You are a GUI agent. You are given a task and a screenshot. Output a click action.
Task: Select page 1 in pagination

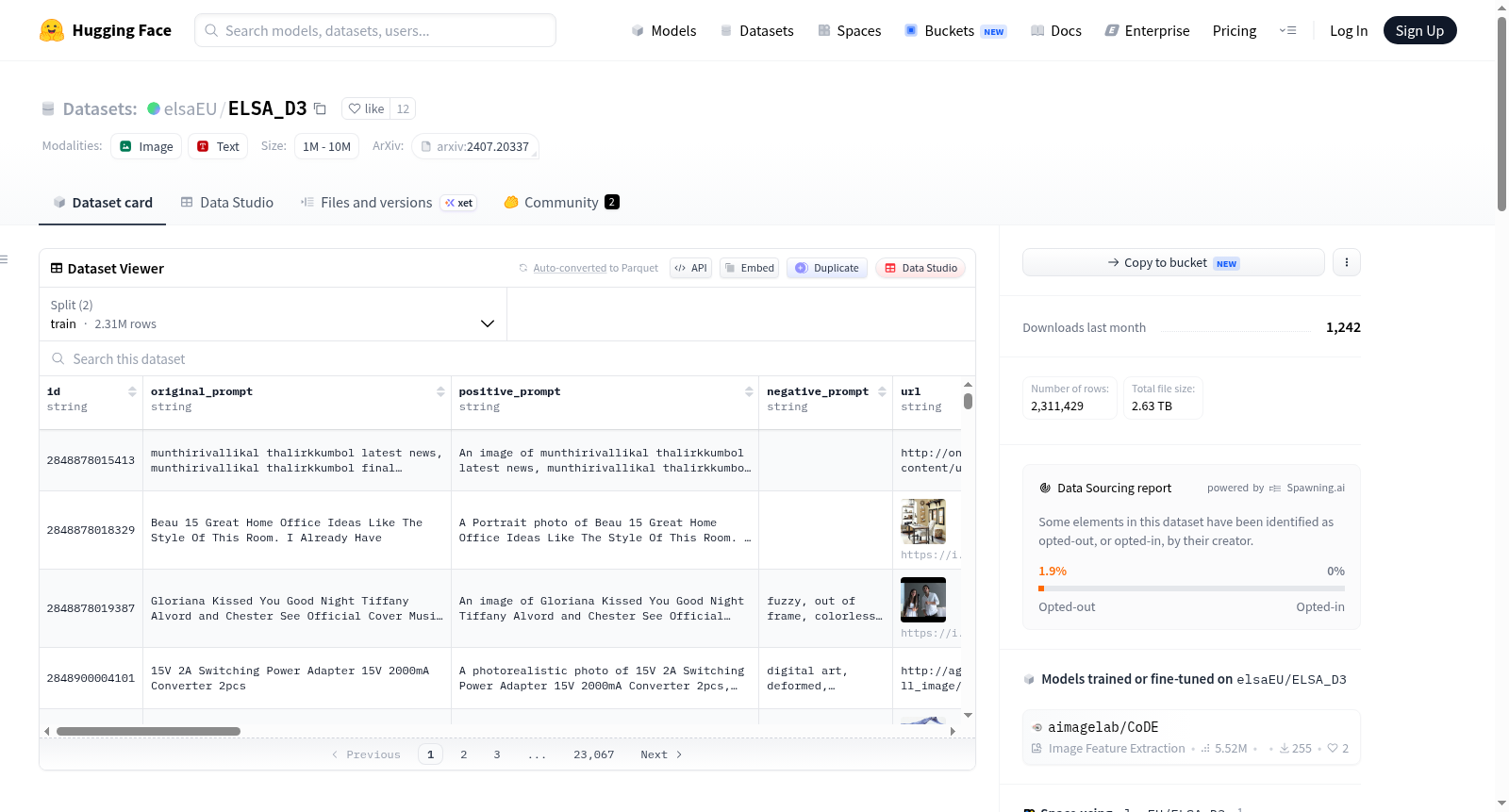[x=430, y=754]
